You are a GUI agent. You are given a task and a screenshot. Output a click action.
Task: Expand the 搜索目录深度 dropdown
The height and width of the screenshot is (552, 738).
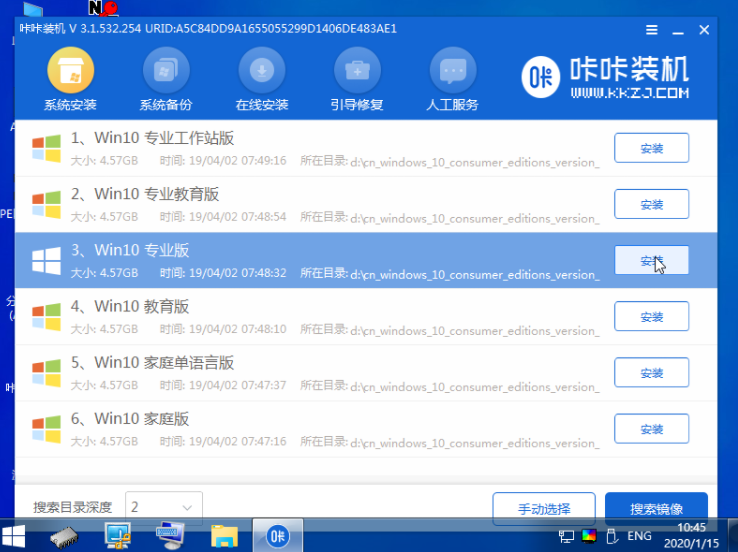pos(164,507)
